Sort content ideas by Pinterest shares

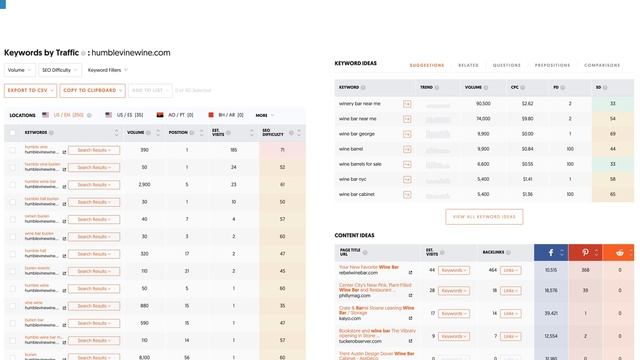pos(596,253)
